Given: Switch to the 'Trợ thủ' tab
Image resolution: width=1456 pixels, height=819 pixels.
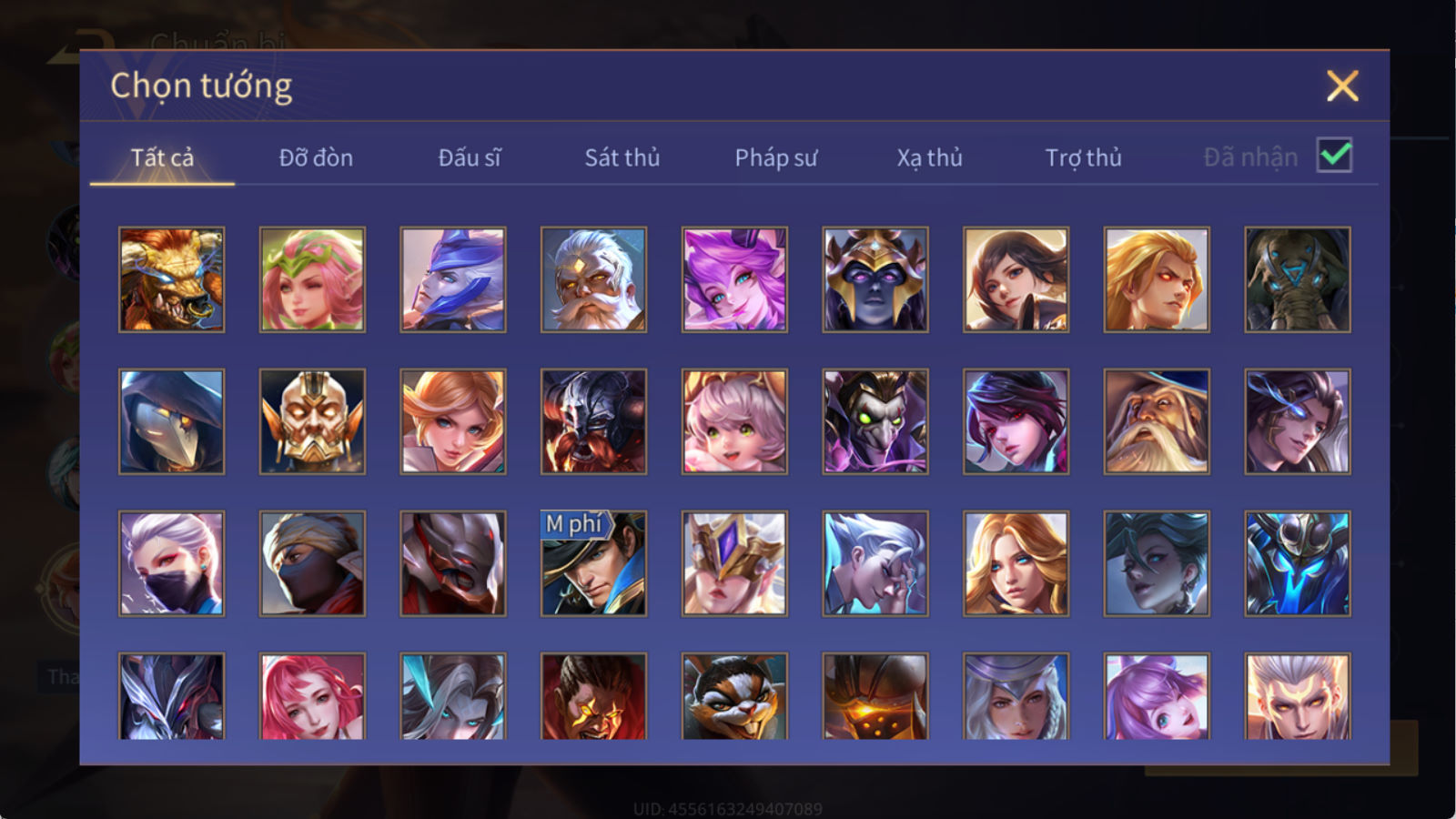Looking at the screenshot, I should [1083, 157].
